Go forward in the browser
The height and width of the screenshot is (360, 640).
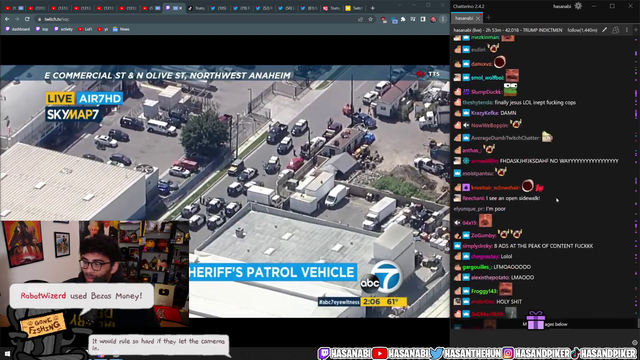click(x=17, y=19)
